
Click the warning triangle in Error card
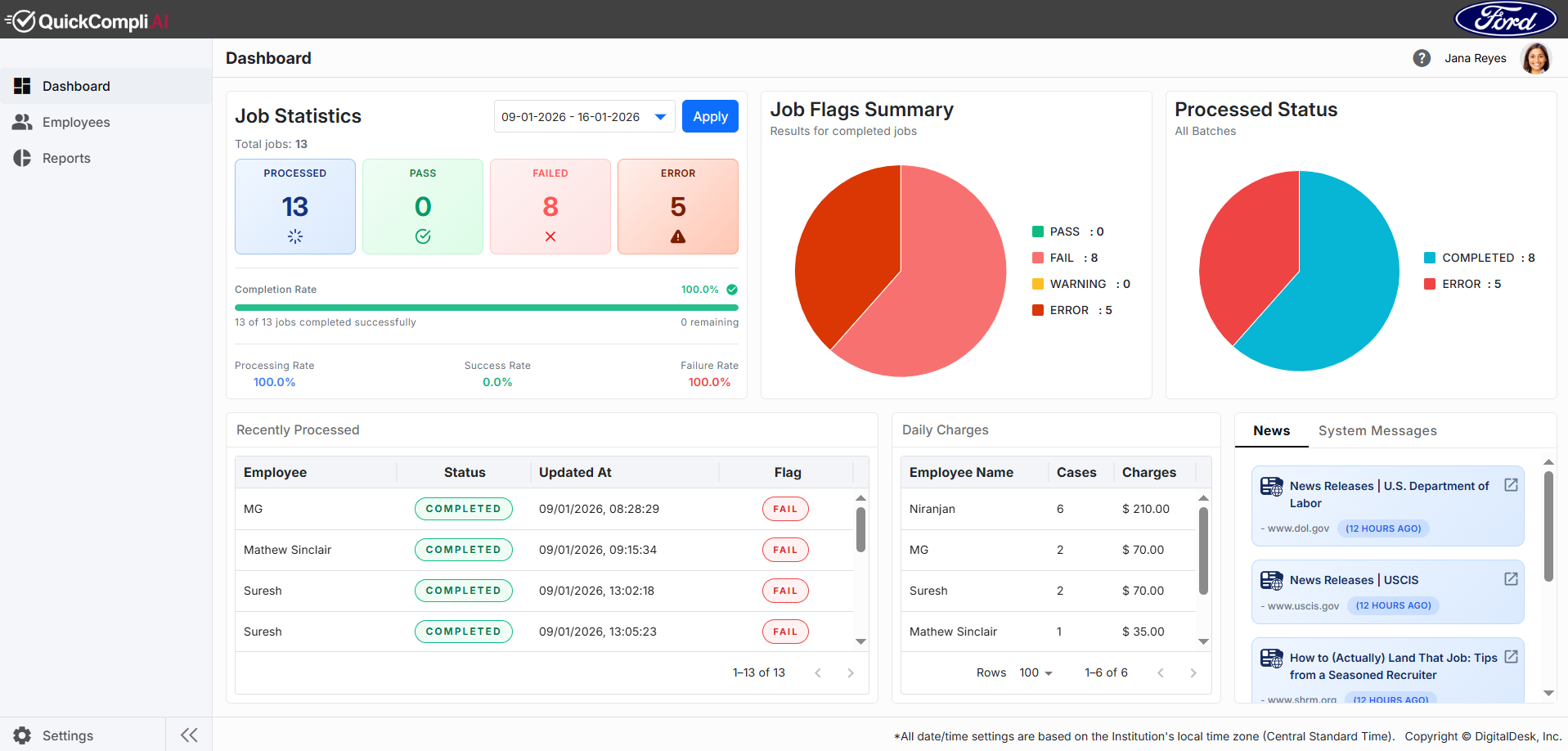[x=678, y=236]
